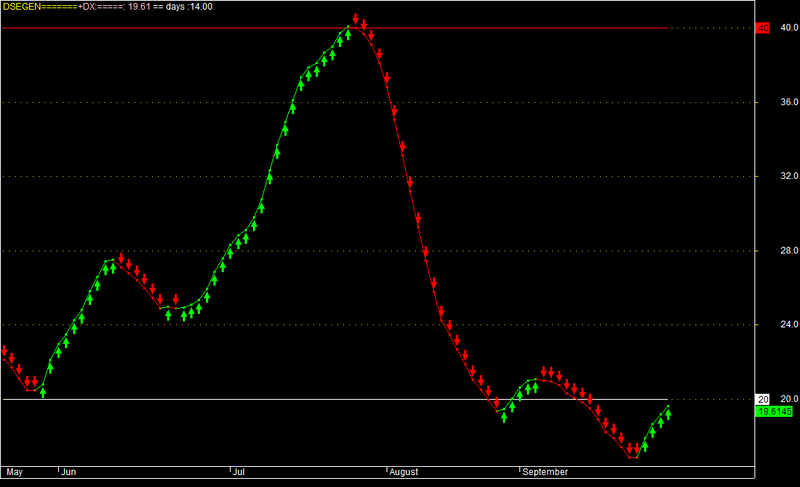This screenshot has width=800, height=487.
Task: Click the September label on time axis
Action: [x=545, y=472]
